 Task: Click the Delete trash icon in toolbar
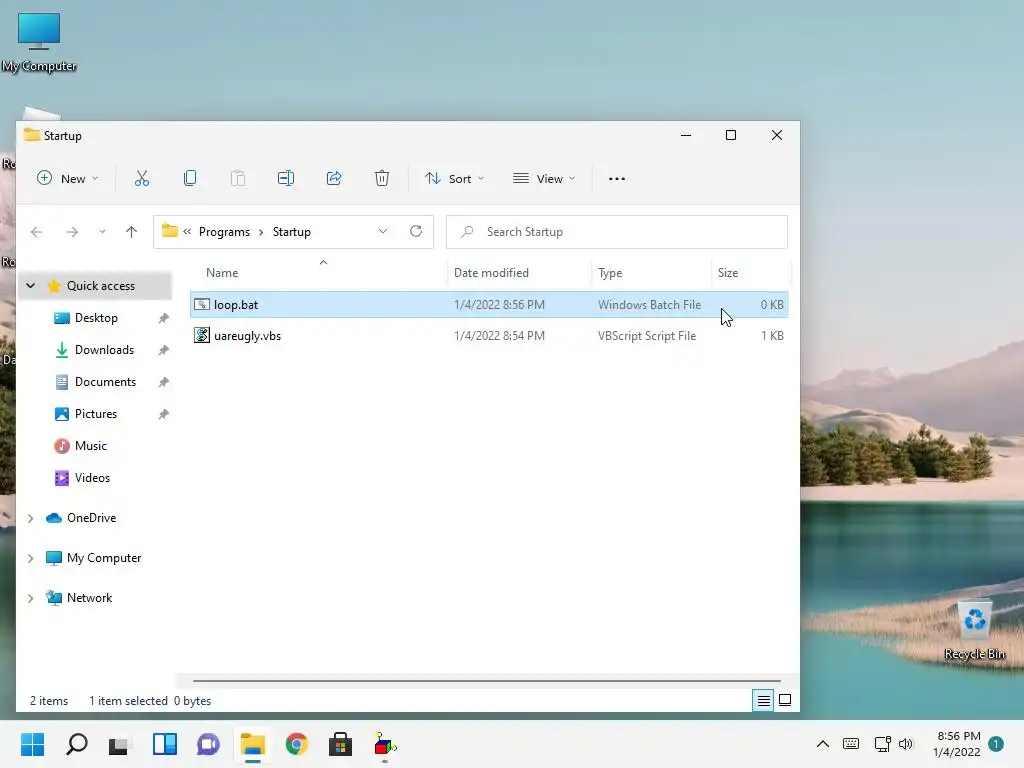(x=382, y=178)
